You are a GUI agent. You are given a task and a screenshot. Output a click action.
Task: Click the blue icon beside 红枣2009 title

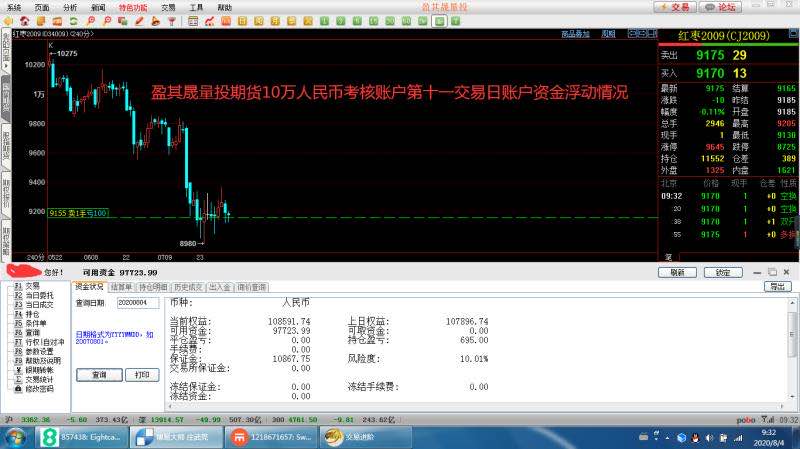coord(793,34)
